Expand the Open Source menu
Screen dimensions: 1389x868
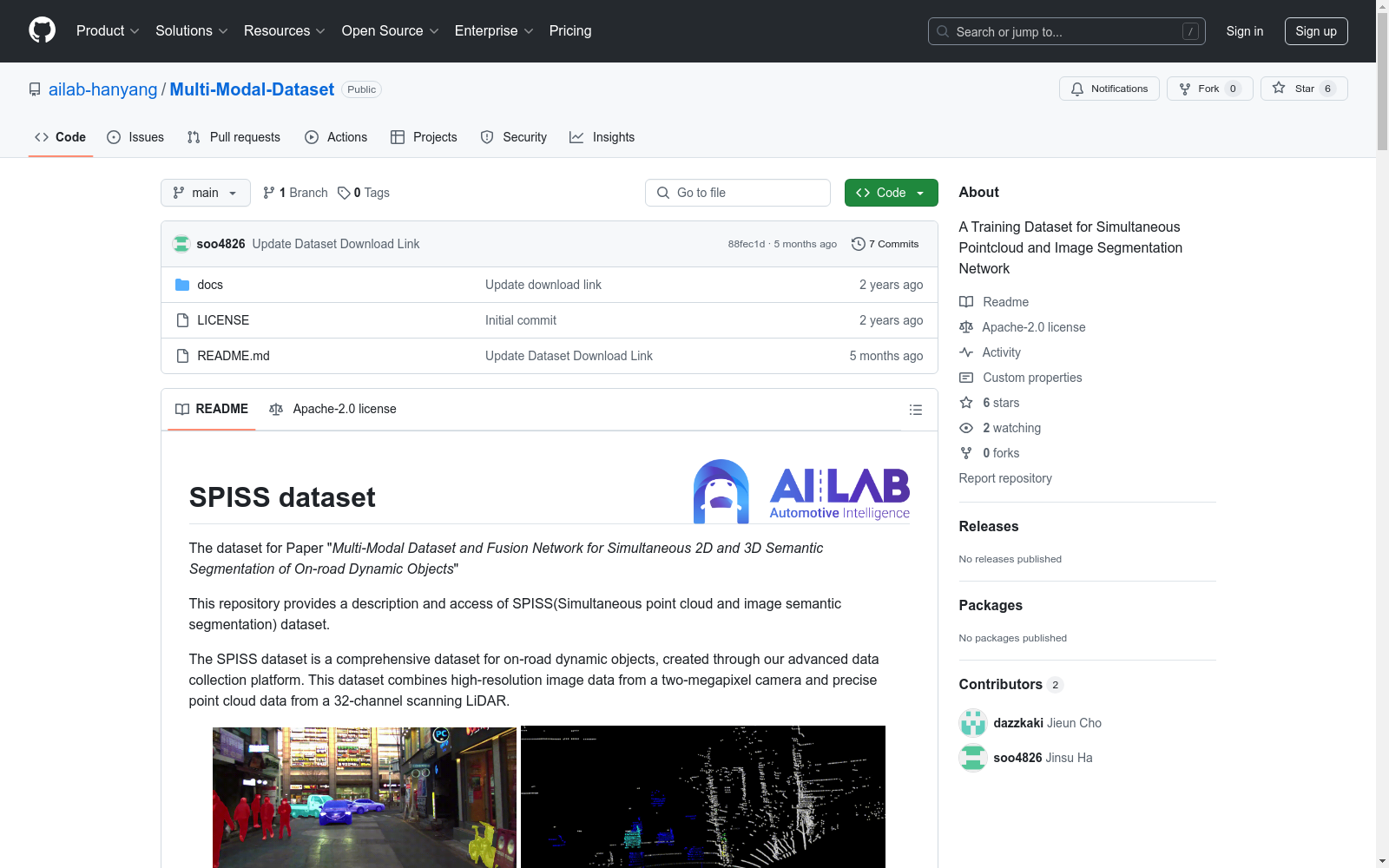[x=390, y=30]
